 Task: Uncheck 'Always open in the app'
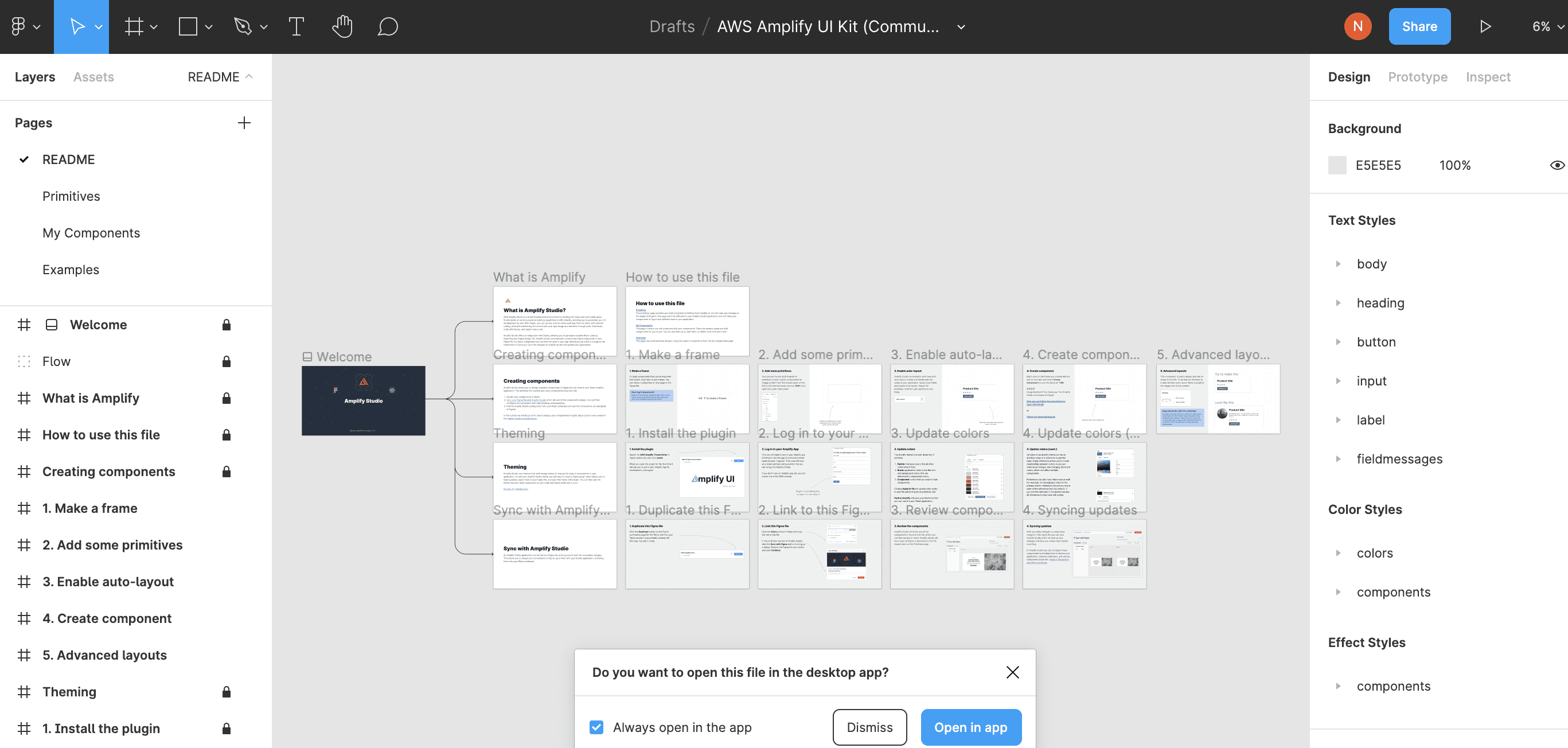coord(596,727)
